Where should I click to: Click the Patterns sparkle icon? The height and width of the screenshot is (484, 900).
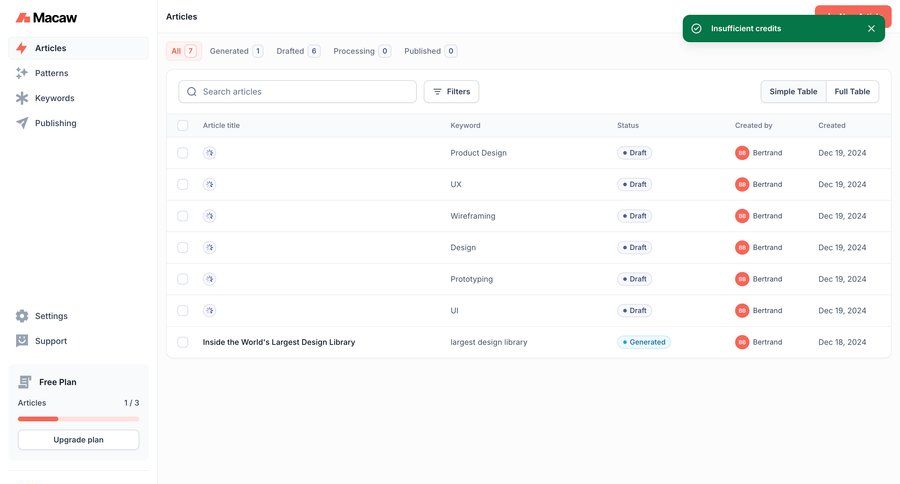(22, 73)
